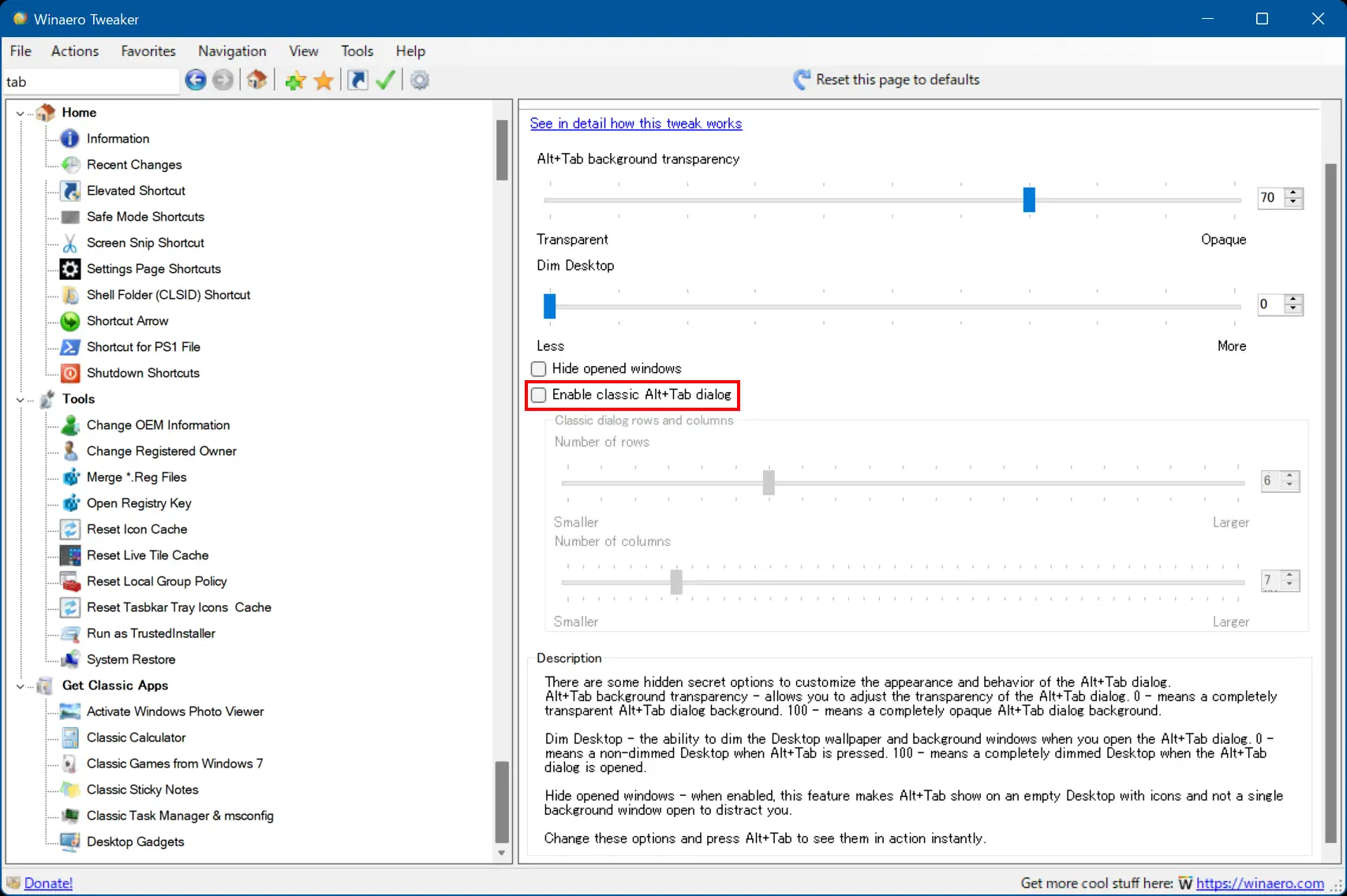Click the Alt+Tab transparency slider thumb
The width and height of the screenshot is (1347, 896).
pyautogui.click(x=1029, y=200)
